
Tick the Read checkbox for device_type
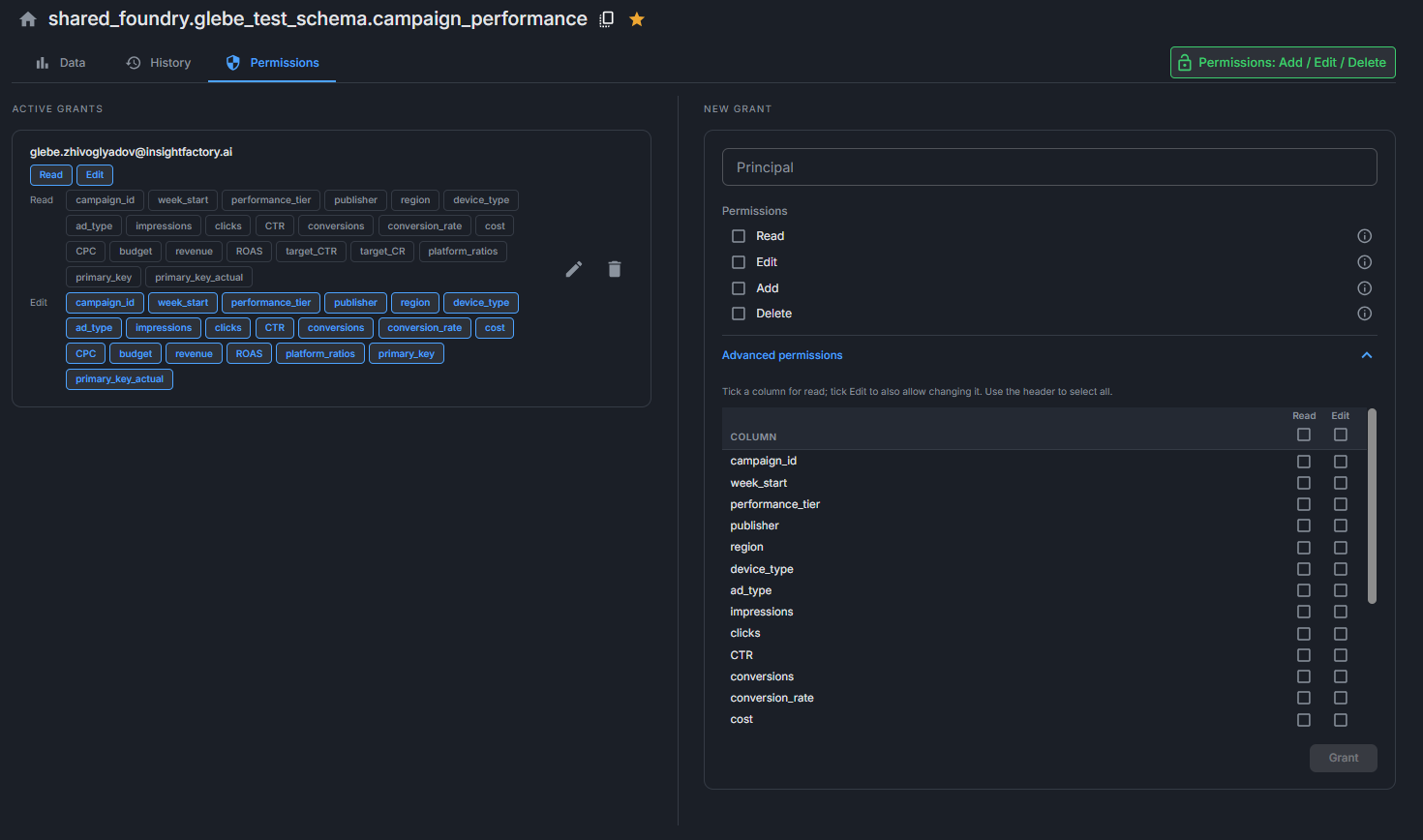(x=1304, y=569)
